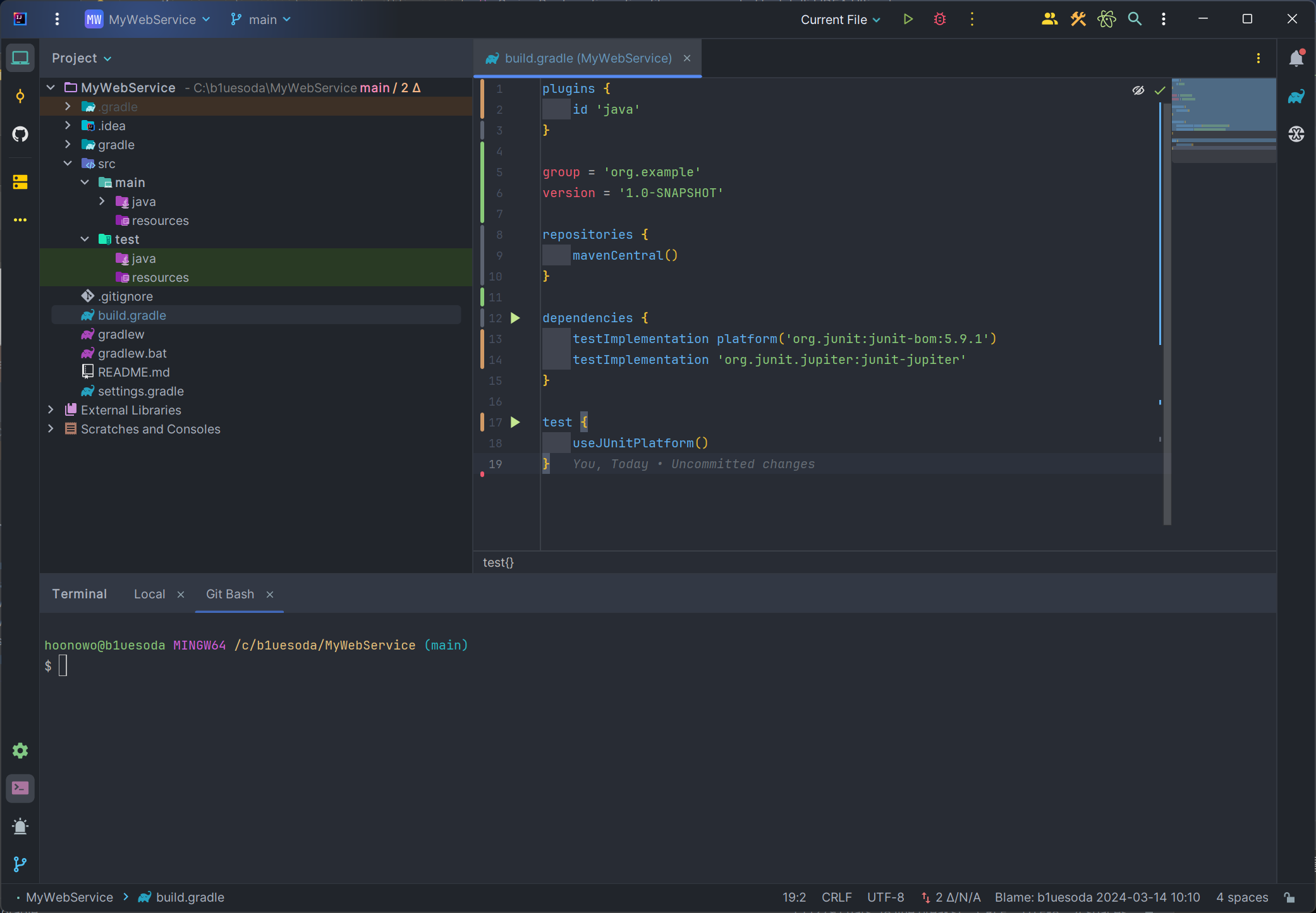Click the editor vertical scrollbar
The width and height of the screenshot is (1316, 913).
pyautogui.click(x=1167, y=316)
